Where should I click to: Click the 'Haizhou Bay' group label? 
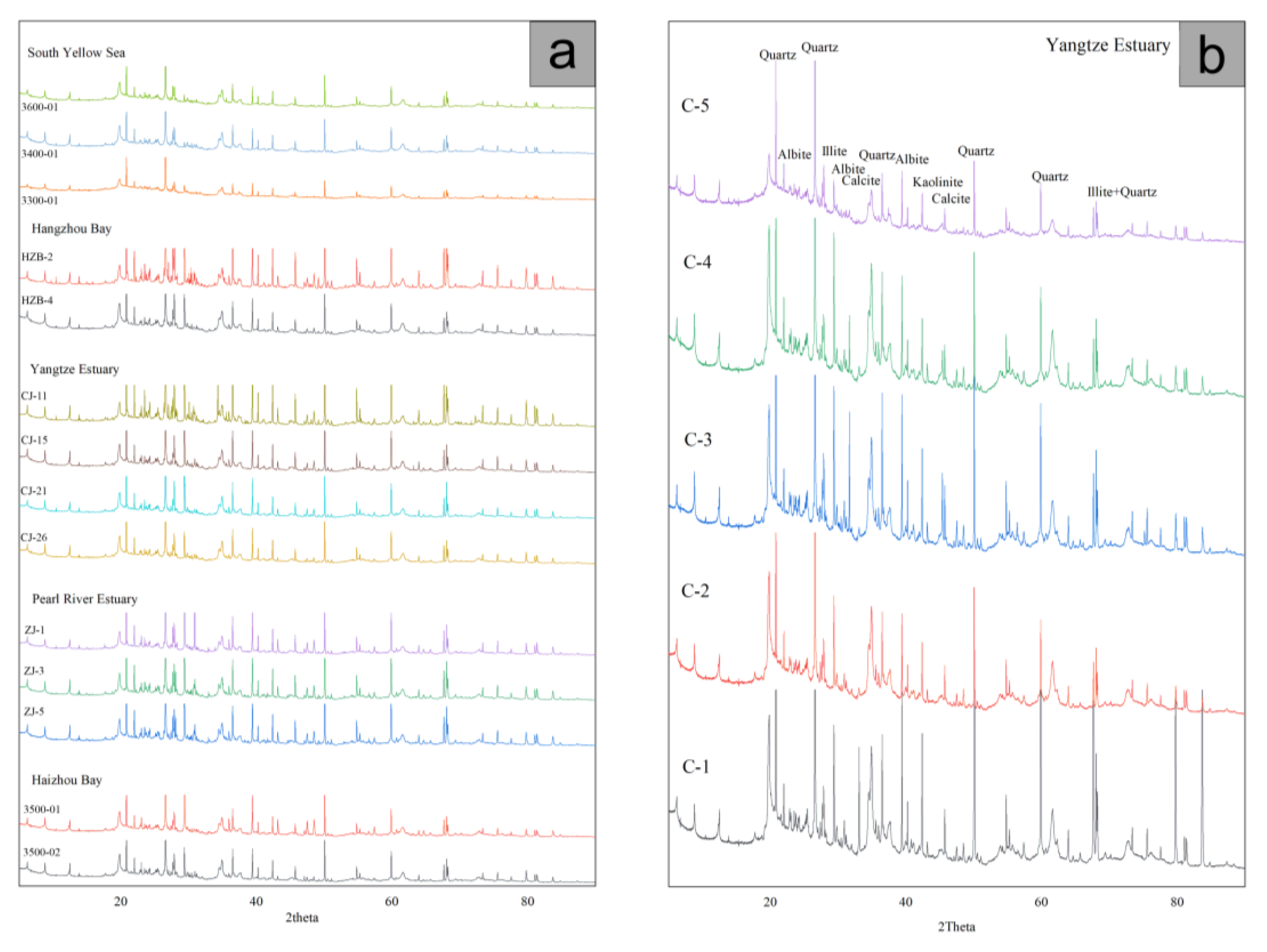tap(67, 780)
